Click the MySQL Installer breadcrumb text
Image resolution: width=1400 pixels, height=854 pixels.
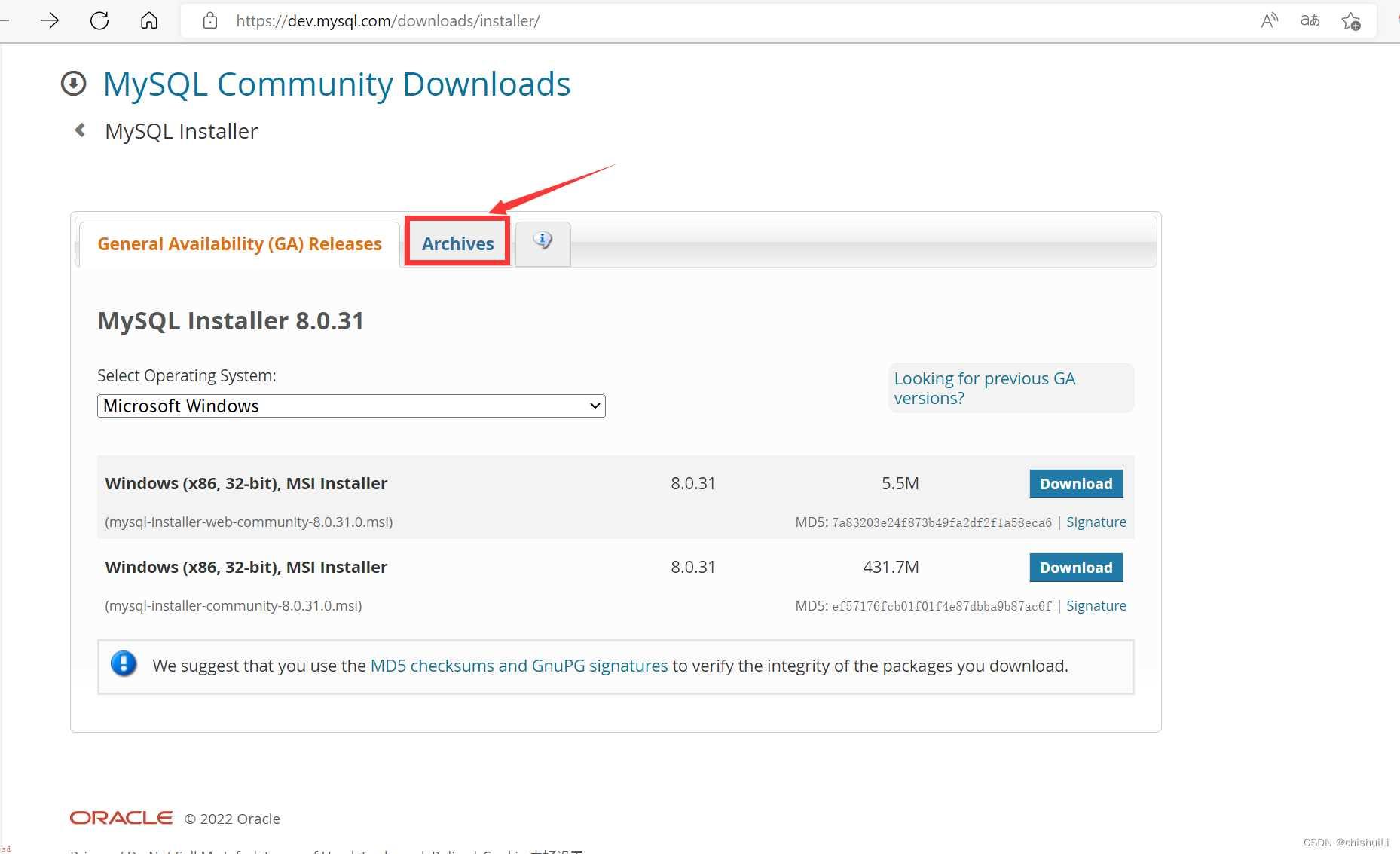(x=182, y=131)
